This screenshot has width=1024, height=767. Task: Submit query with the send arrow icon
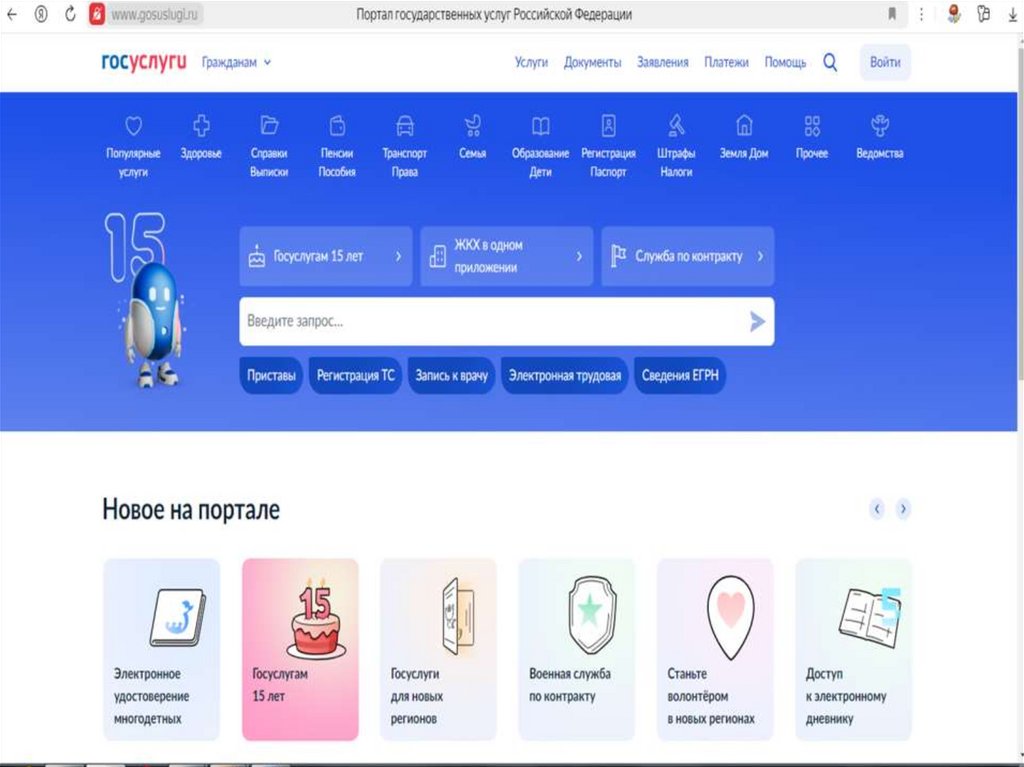point(757,321)
